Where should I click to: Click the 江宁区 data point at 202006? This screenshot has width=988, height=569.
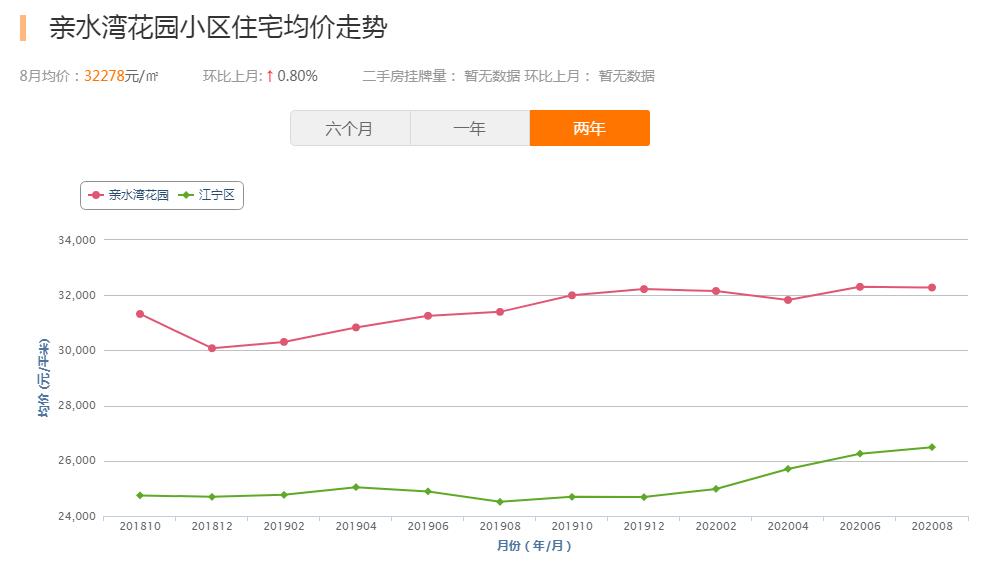tap(860, 454)
